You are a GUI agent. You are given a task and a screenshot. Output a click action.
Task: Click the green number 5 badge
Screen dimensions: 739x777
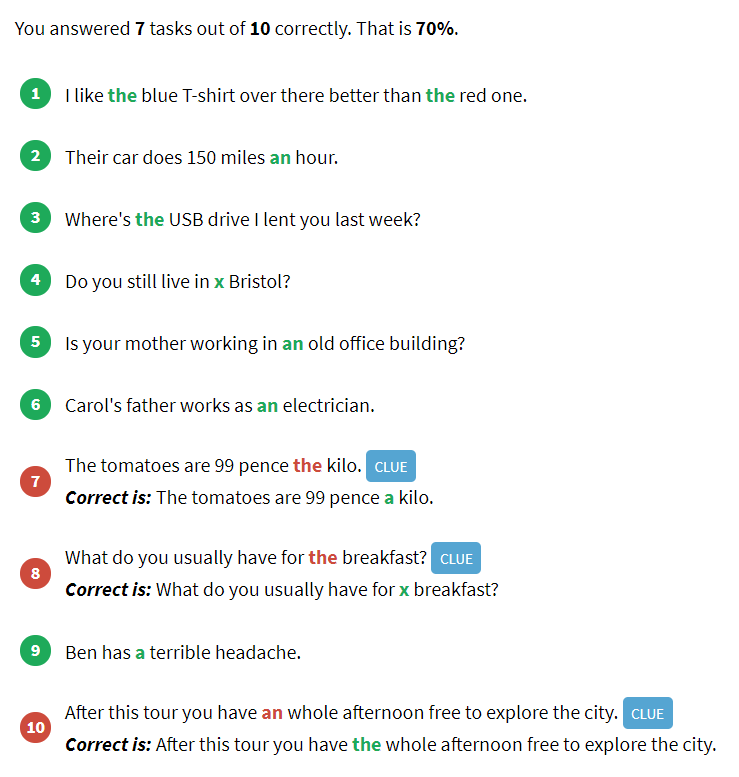[x=35, y=343]
